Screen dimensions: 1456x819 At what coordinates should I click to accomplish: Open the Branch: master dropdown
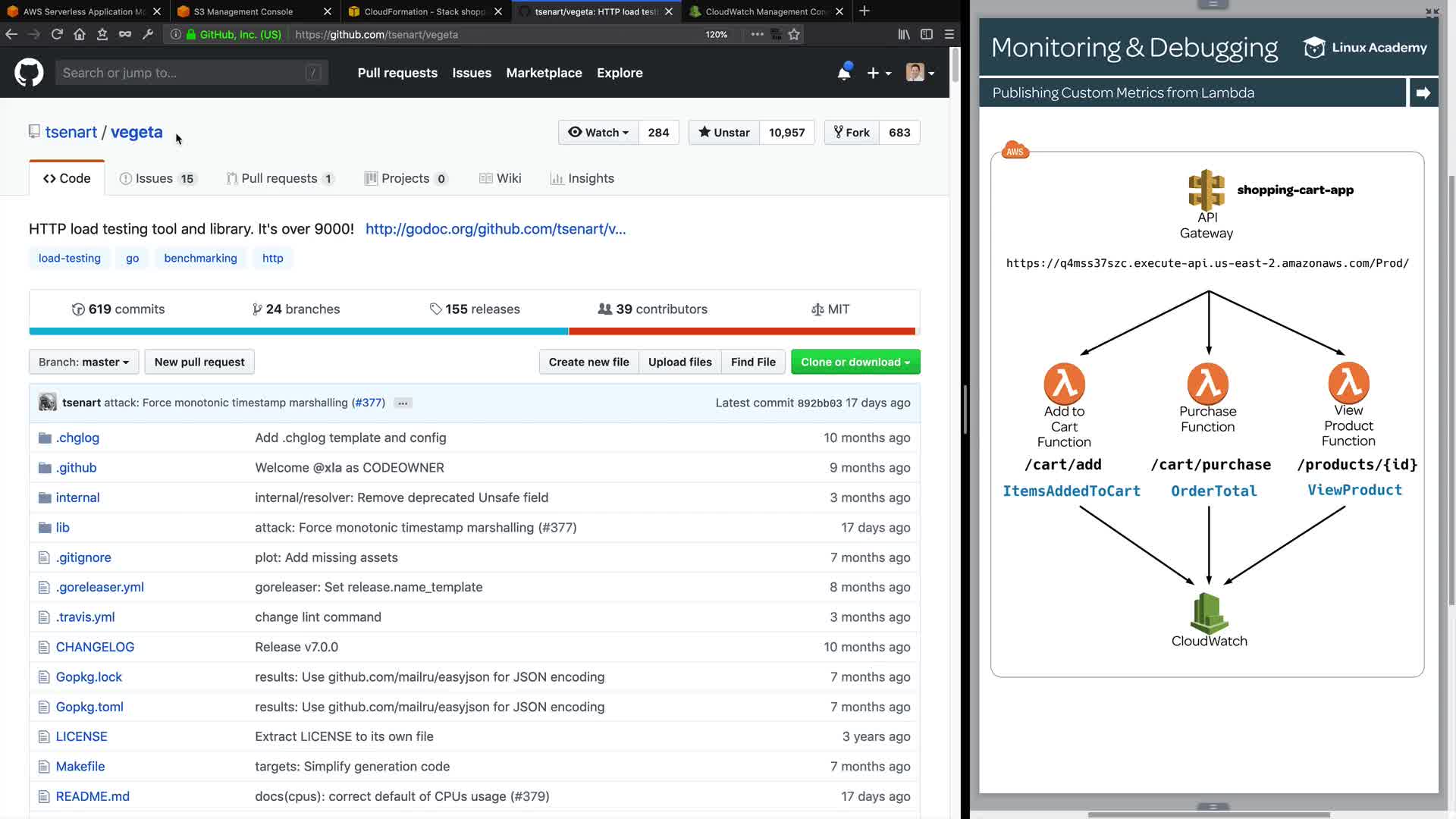coord(83,362)
